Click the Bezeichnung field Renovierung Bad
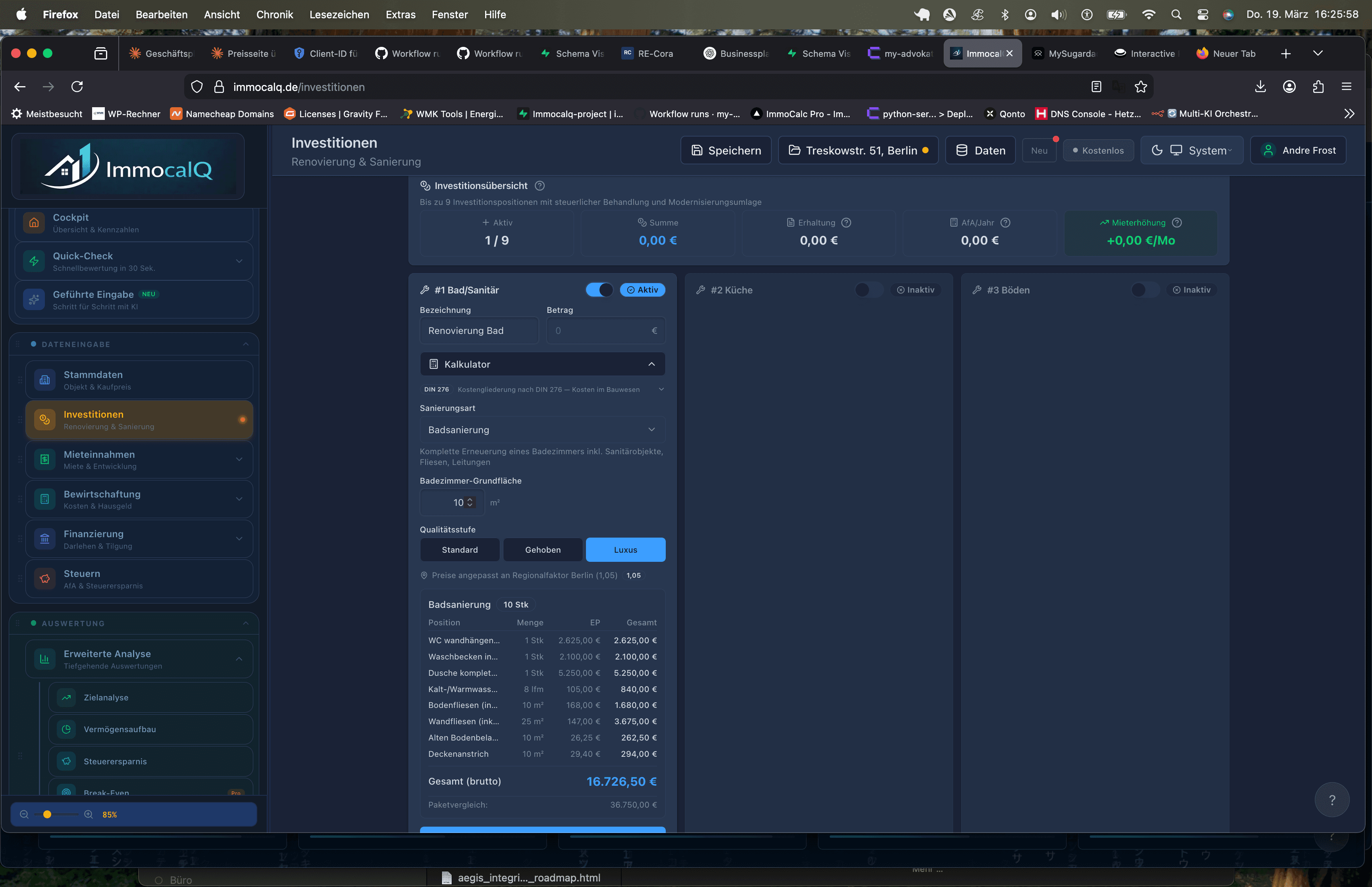The image size is (1372, 887). tap(479, 331)
